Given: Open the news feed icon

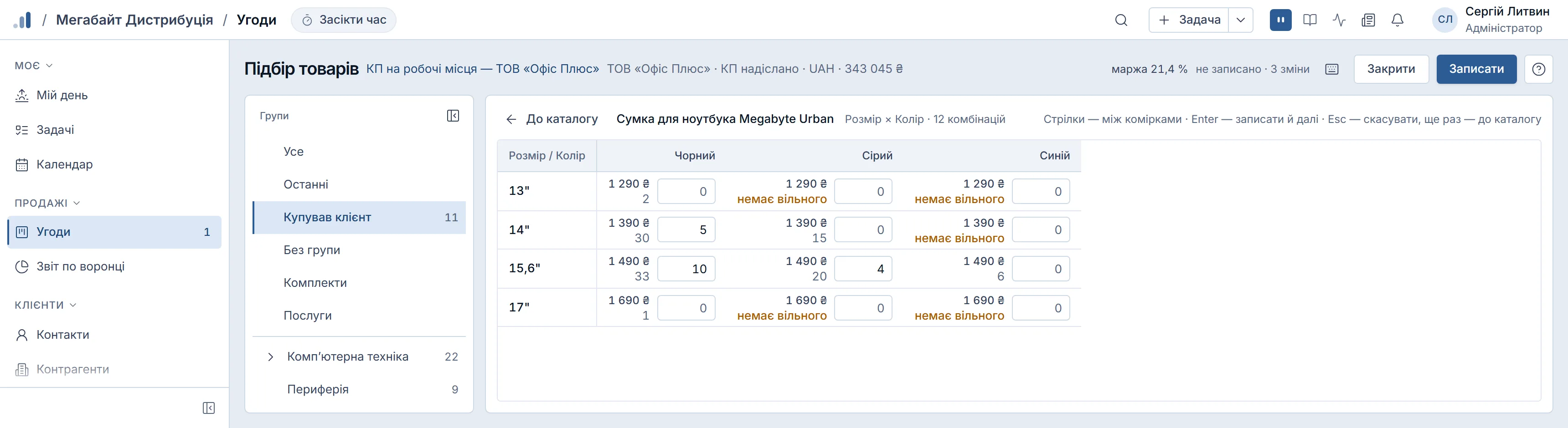Looking at the screenshot, I should [x=1368, y=20].
